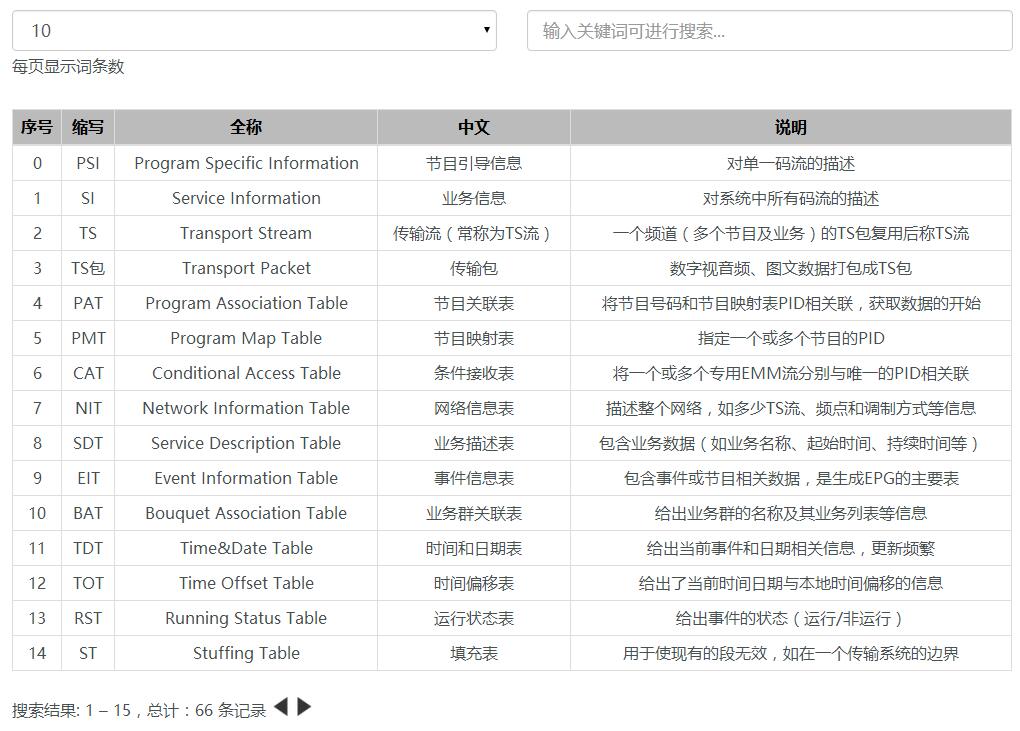The width and height of the screenshot is (1020, 731).
Task: Click the previous page arrow icon
Action: [x=281, y=707]
